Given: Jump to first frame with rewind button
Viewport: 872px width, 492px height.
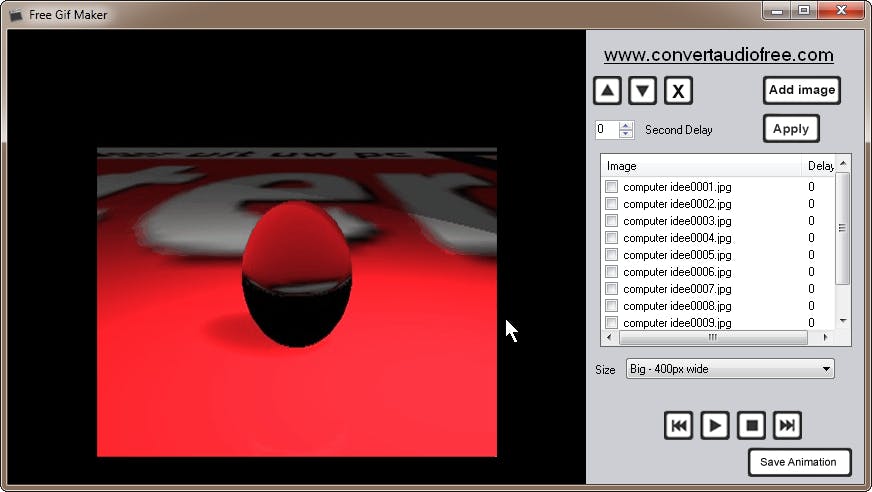Looking at the screenshot, I should [x=678, y=425].
